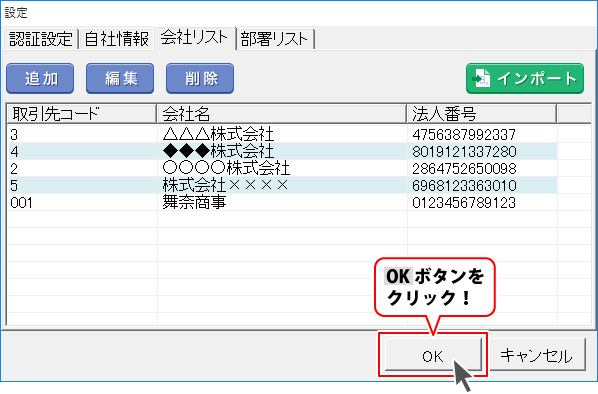The image size is (598, 394).
Task: Select the 株式会社×××× row
Action: (282, 185)
